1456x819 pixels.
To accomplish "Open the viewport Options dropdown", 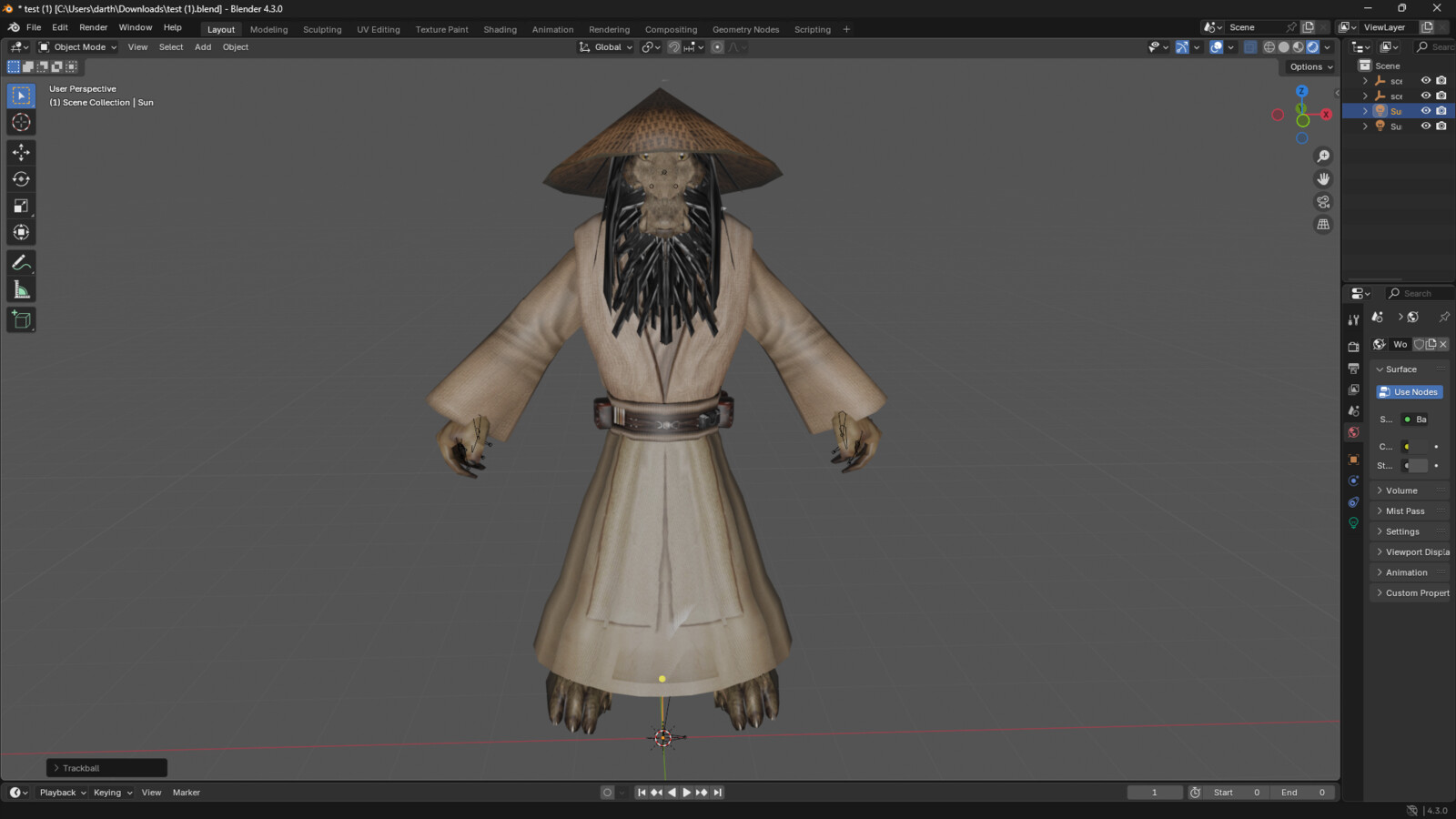I will pos(1310,67).
